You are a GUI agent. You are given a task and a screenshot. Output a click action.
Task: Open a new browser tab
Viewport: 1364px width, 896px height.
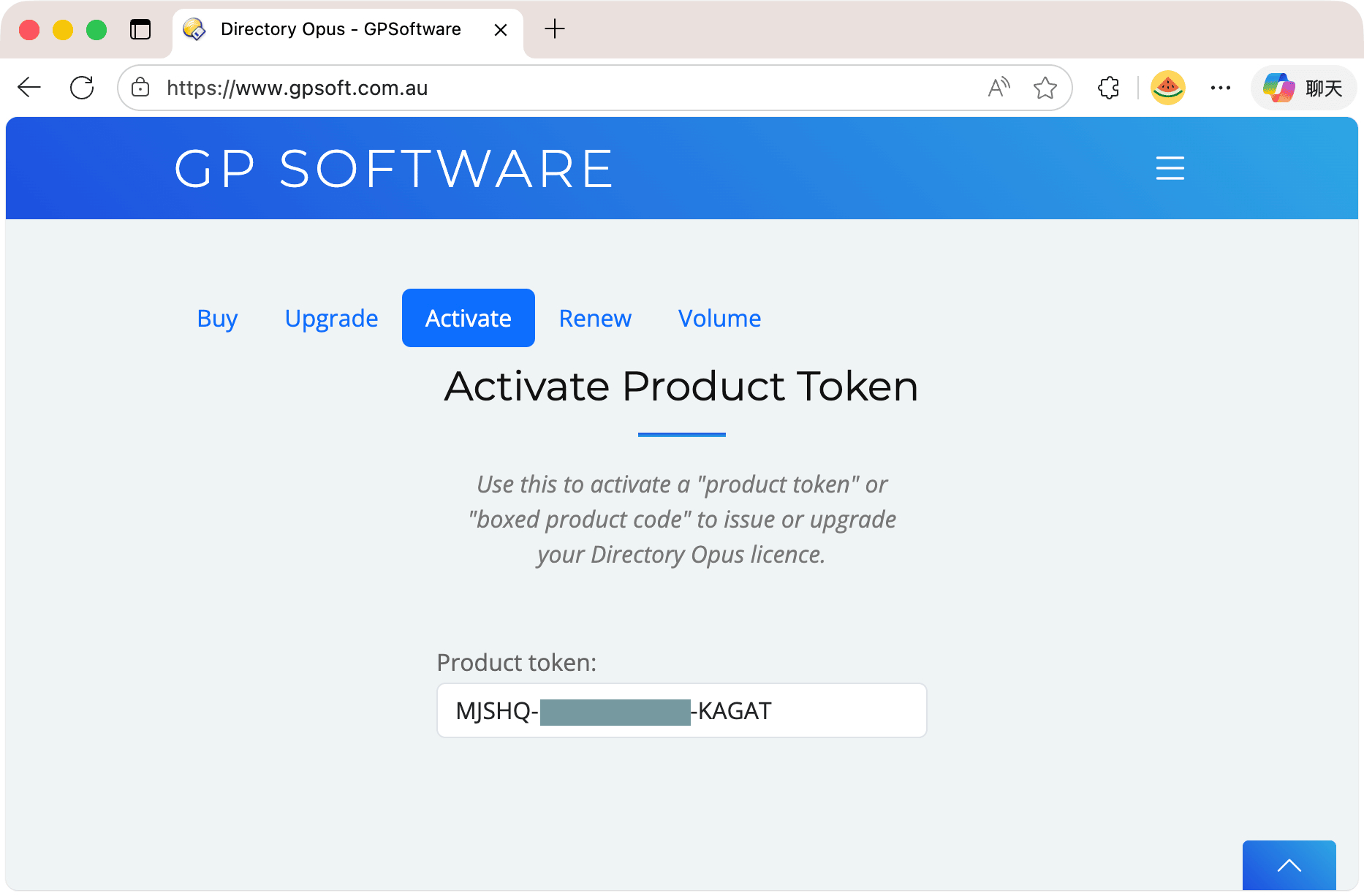coord(555,29)
